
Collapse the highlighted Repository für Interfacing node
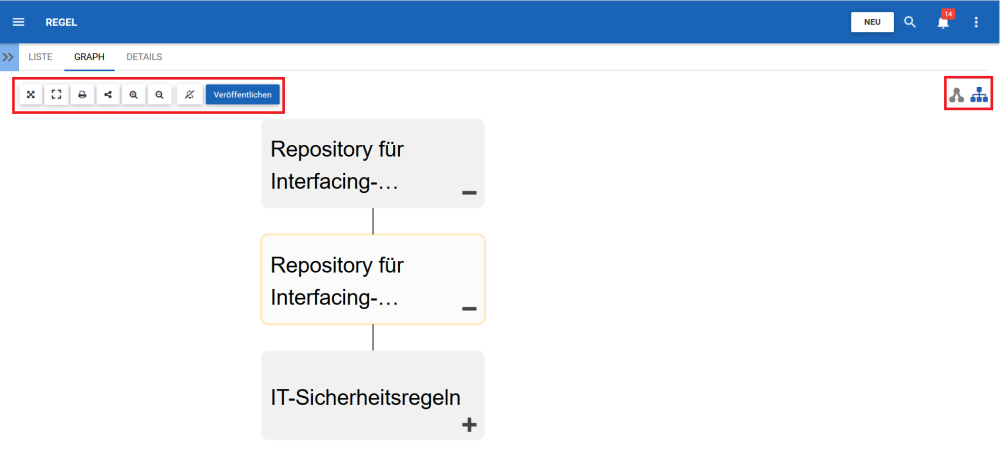(469, 308)
